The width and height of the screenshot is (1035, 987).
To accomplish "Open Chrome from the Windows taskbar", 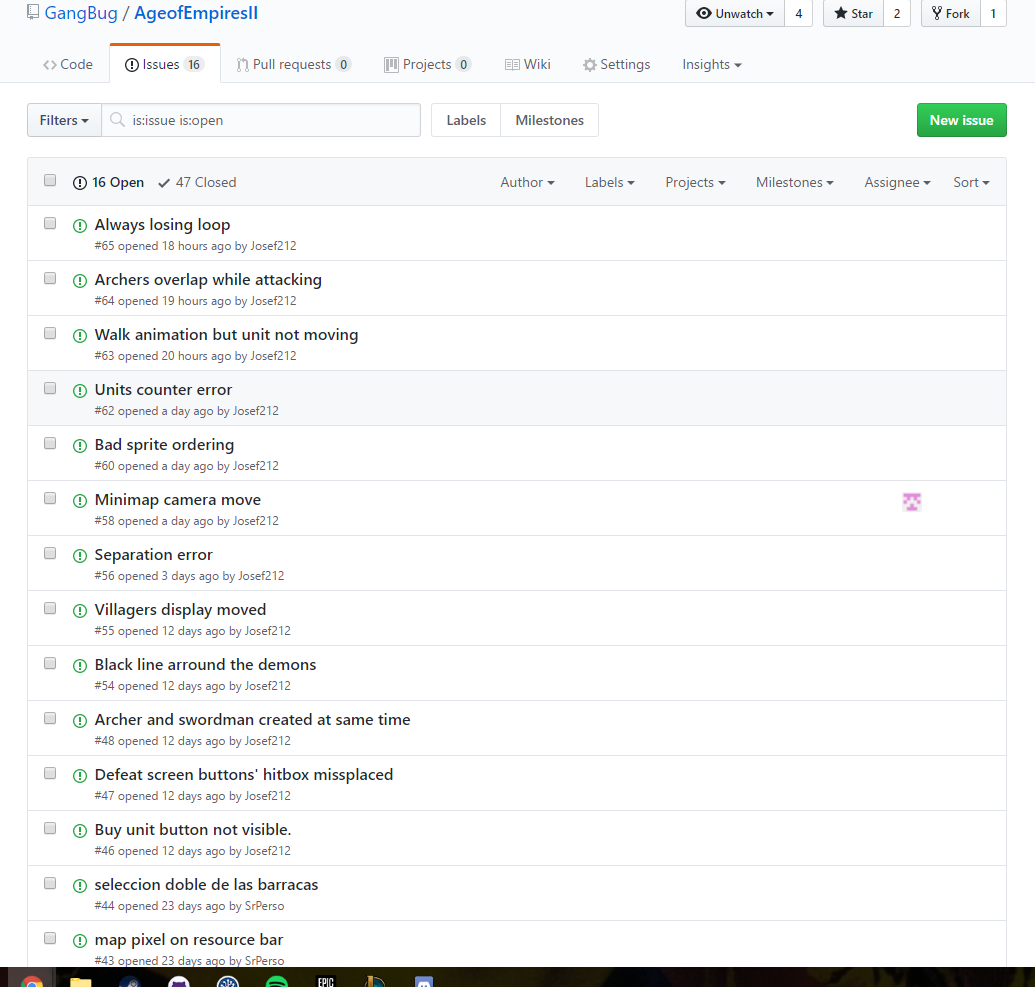I will tap(31, 980).
